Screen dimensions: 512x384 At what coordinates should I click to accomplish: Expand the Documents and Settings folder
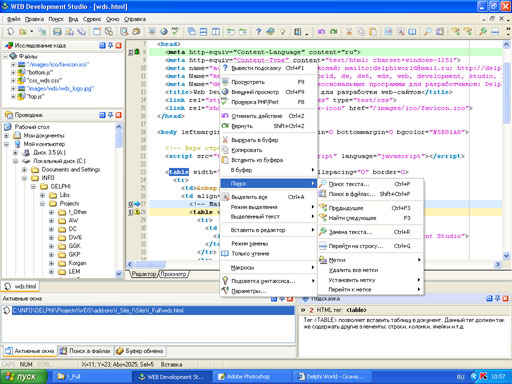pyautogui.click(x=24, y=169)
